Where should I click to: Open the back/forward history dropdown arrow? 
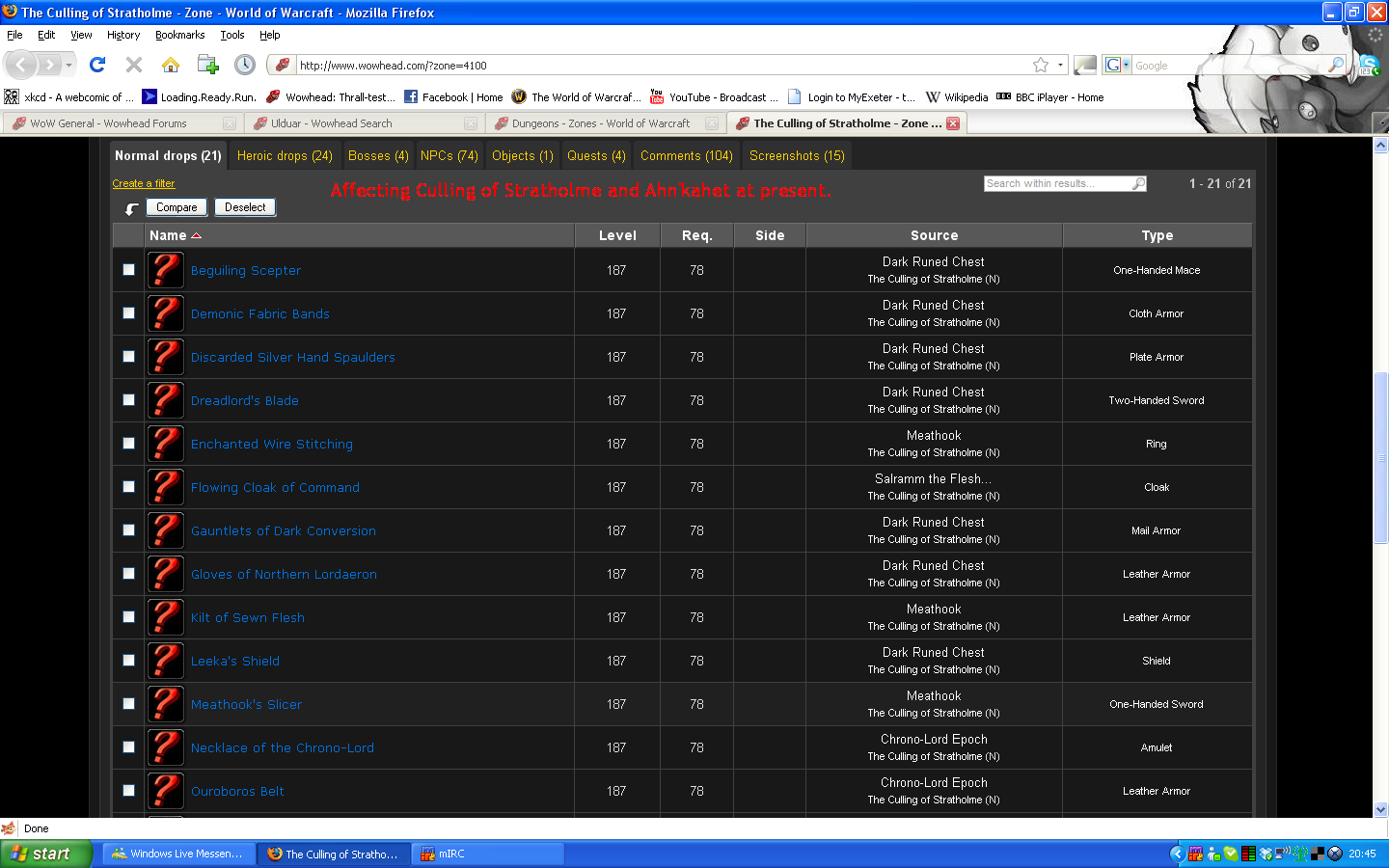68,66
